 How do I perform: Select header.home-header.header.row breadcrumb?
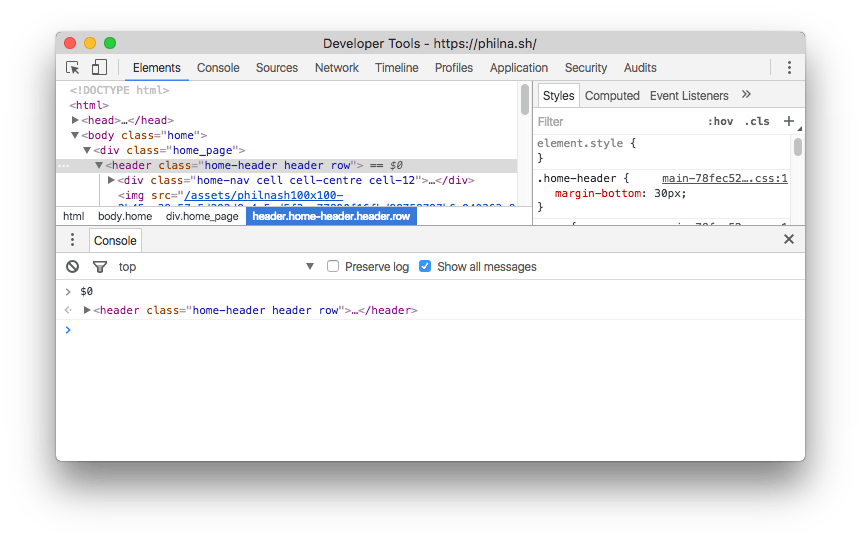[x=331, y=216]
